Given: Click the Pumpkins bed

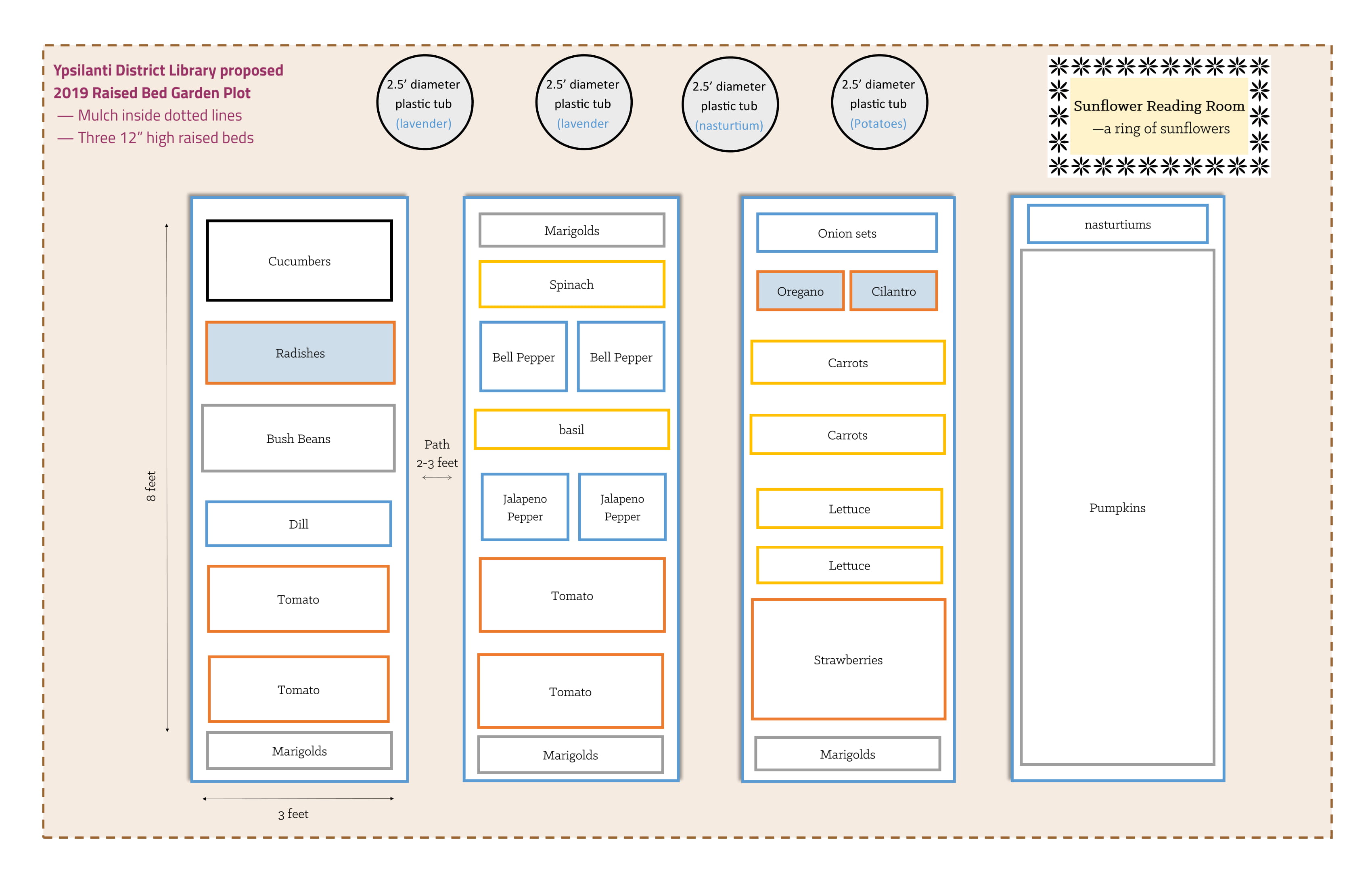Looking at the screenshot, I should (x=1117, y=507).
